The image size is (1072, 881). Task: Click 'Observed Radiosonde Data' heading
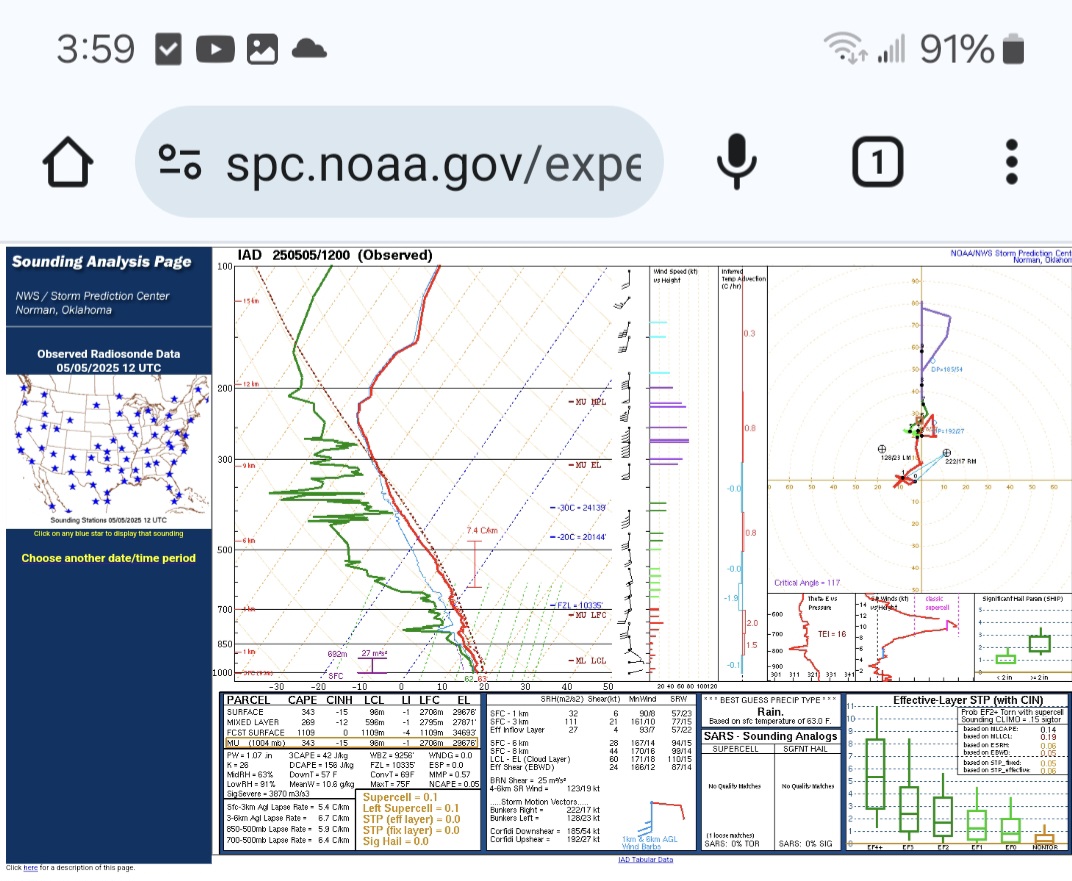pos(109,354)
